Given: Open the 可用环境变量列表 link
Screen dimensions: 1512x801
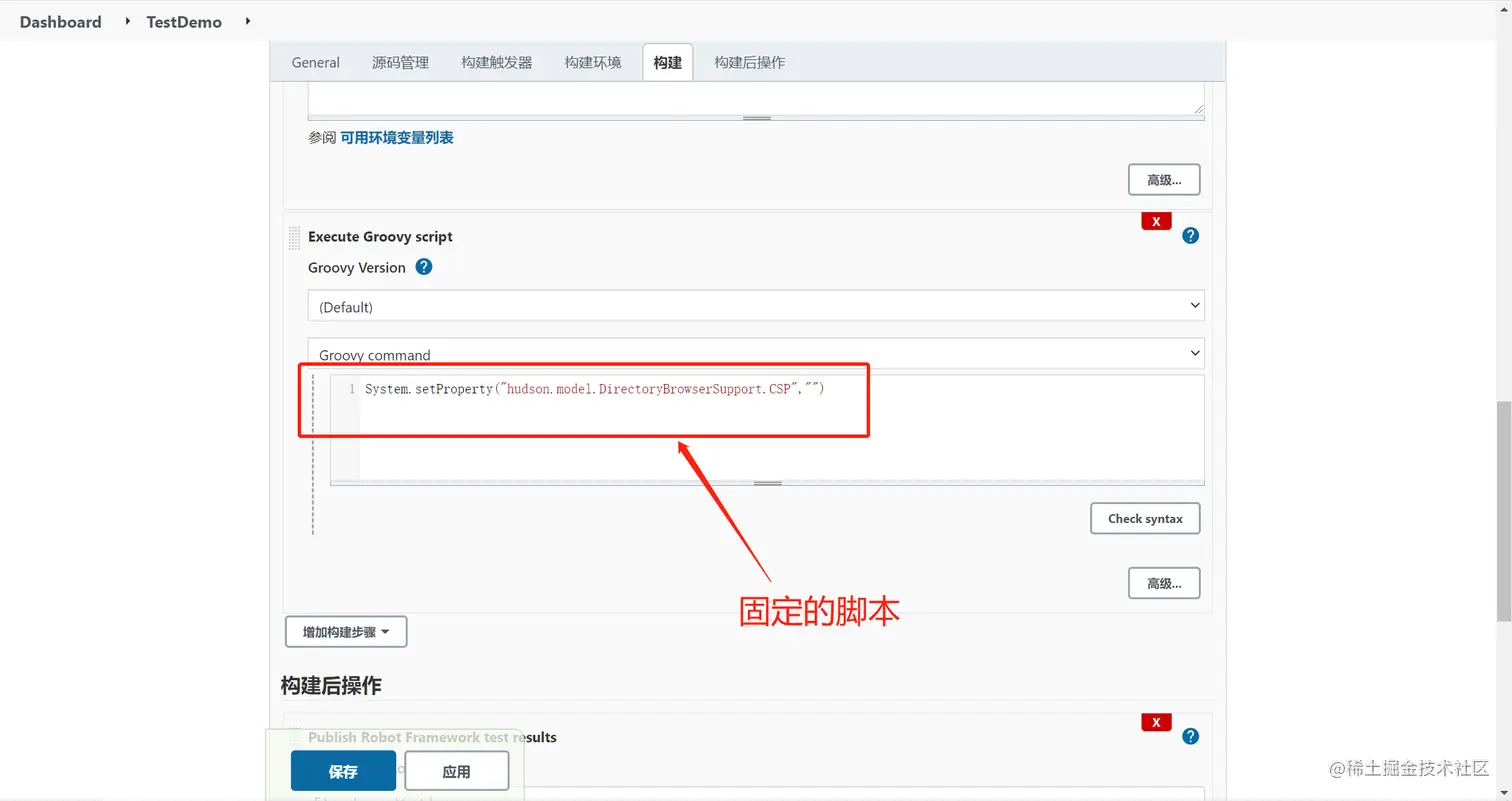Looking at the screenshot, I should [397, 138].
